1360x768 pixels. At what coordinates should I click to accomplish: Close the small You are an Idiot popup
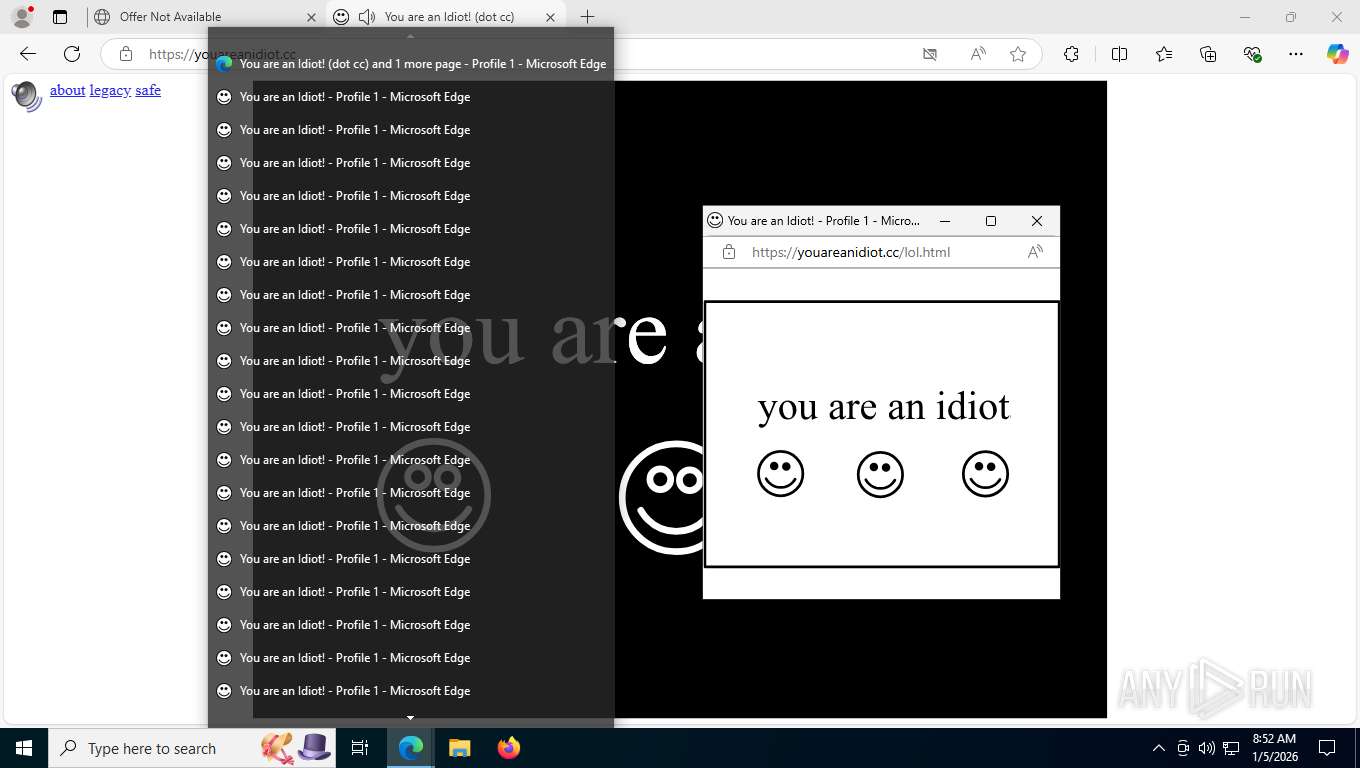coord(1037,221)
